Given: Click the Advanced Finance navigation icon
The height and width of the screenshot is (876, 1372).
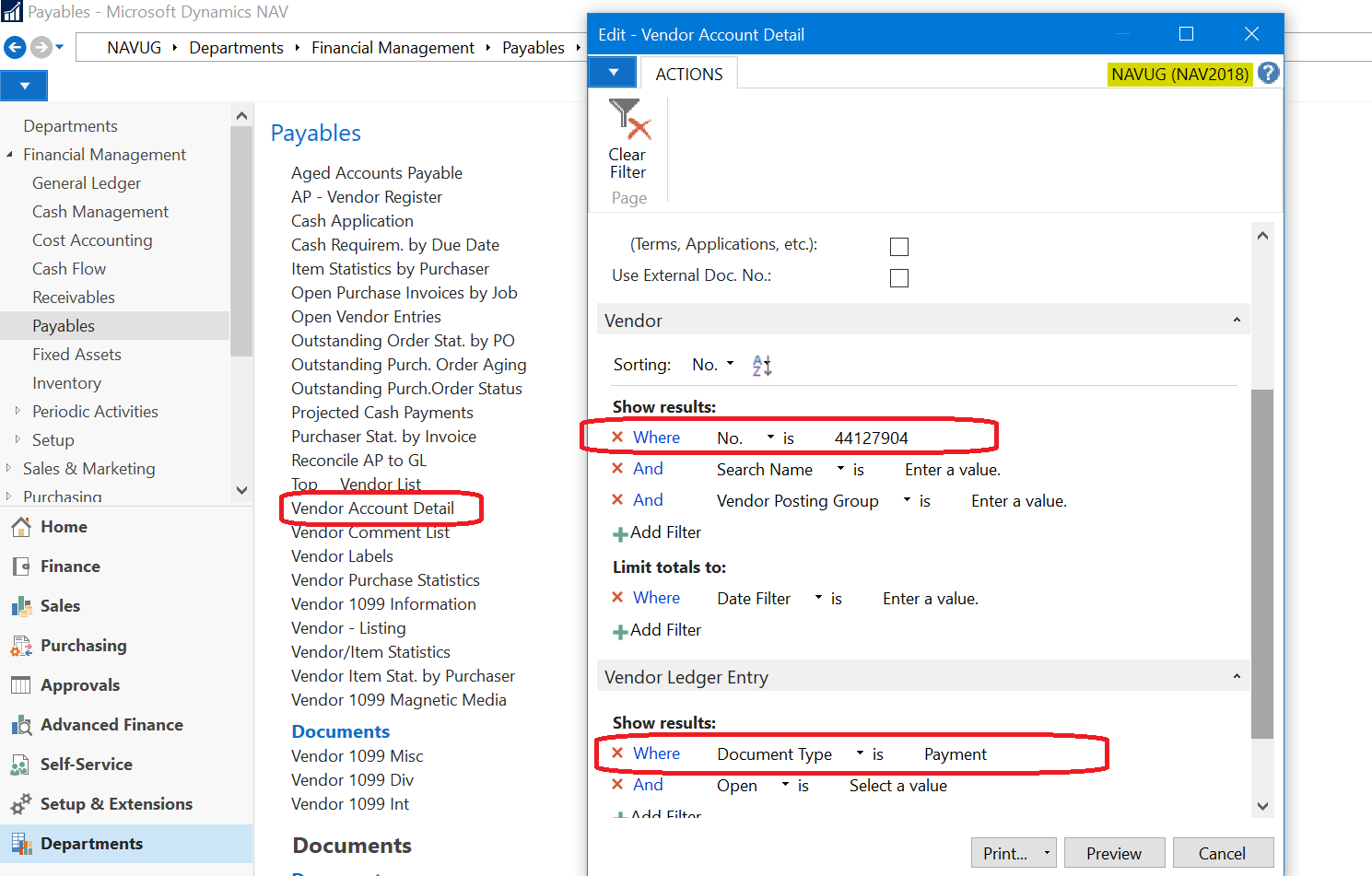Looking at the screenshot, I should (20, 725).
